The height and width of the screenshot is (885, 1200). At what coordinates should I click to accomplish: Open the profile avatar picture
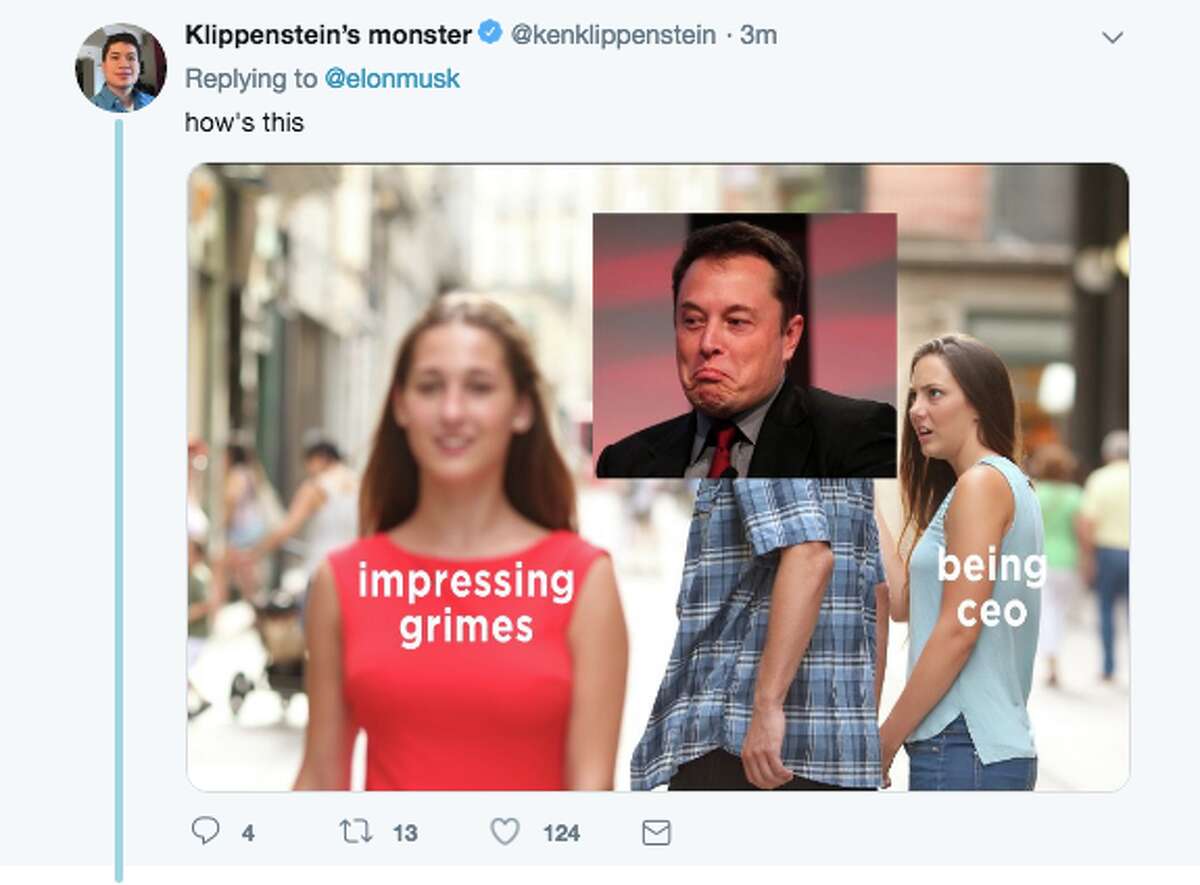pyautogui.click(x=120, y=60)
